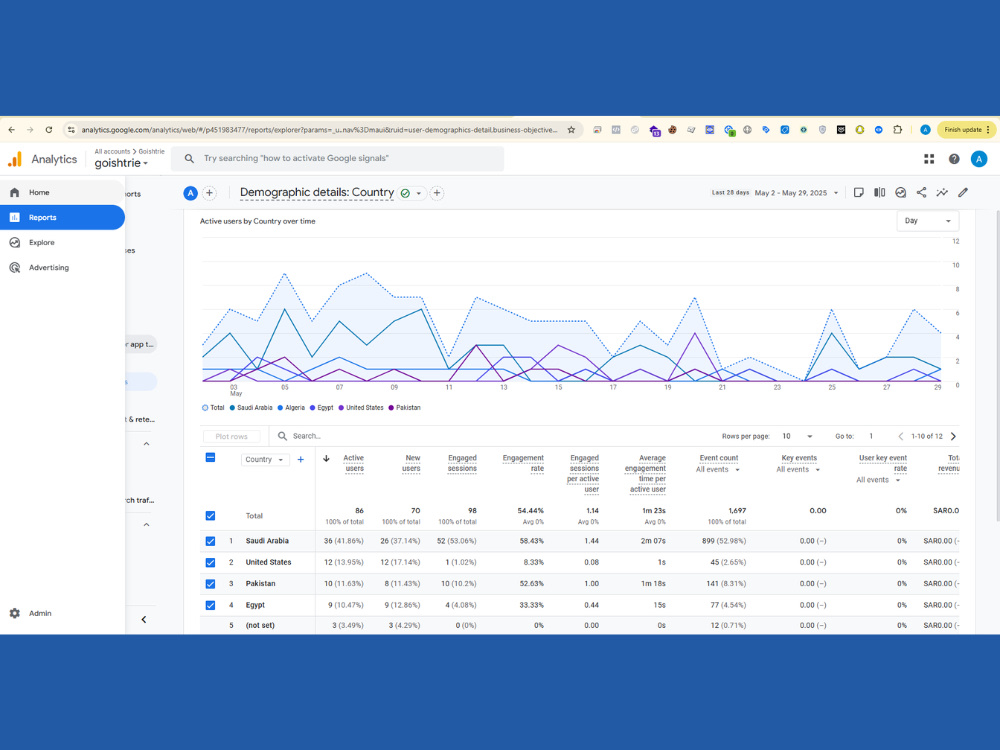Open the Analytics account avatar at top right
Image resolution: width=1000 pixels, height=750 pixels.
[x=978, y=159]
